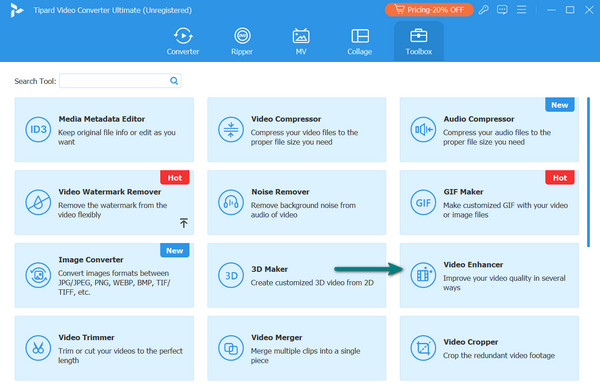Go to the Collage tab
Screen dimensions: 600x384
(360, 41)
